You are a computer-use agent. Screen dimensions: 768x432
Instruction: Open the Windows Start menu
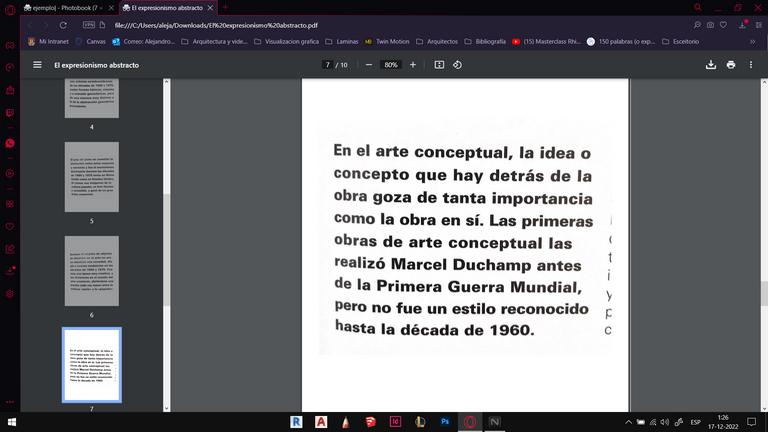(x=12, y=422)
